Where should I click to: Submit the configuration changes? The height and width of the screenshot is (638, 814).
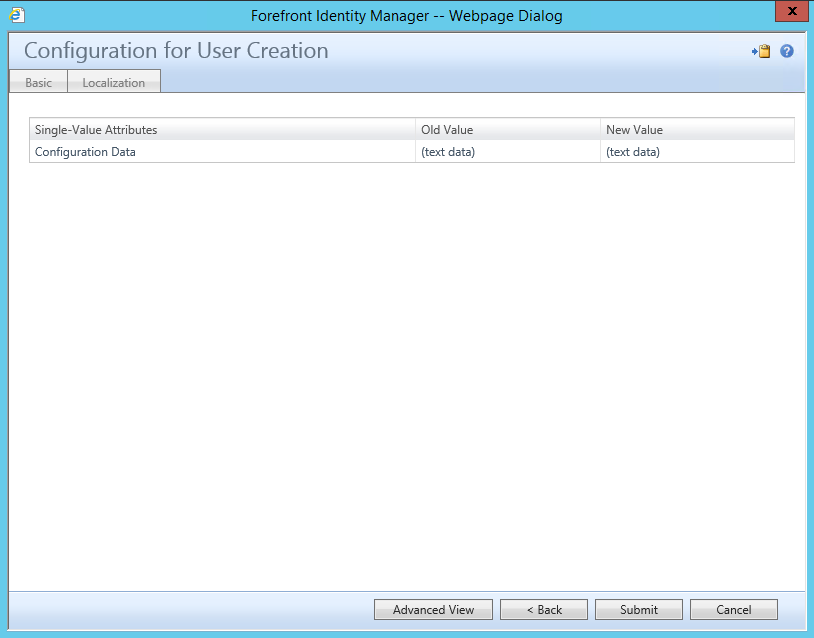639,609
